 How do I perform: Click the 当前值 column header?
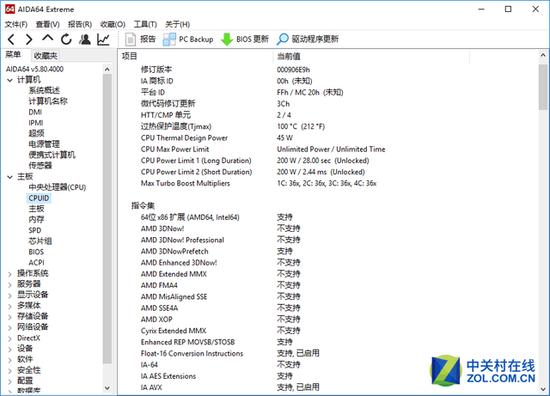[289, 56]
